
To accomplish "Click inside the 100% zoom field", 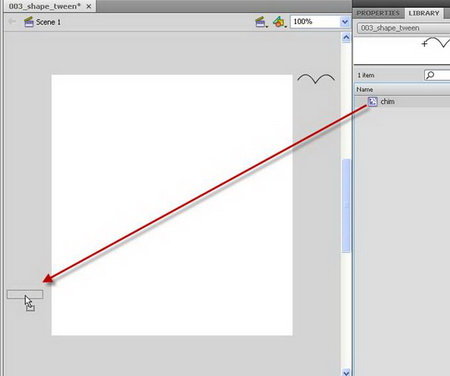I will (x=315, y=22).
